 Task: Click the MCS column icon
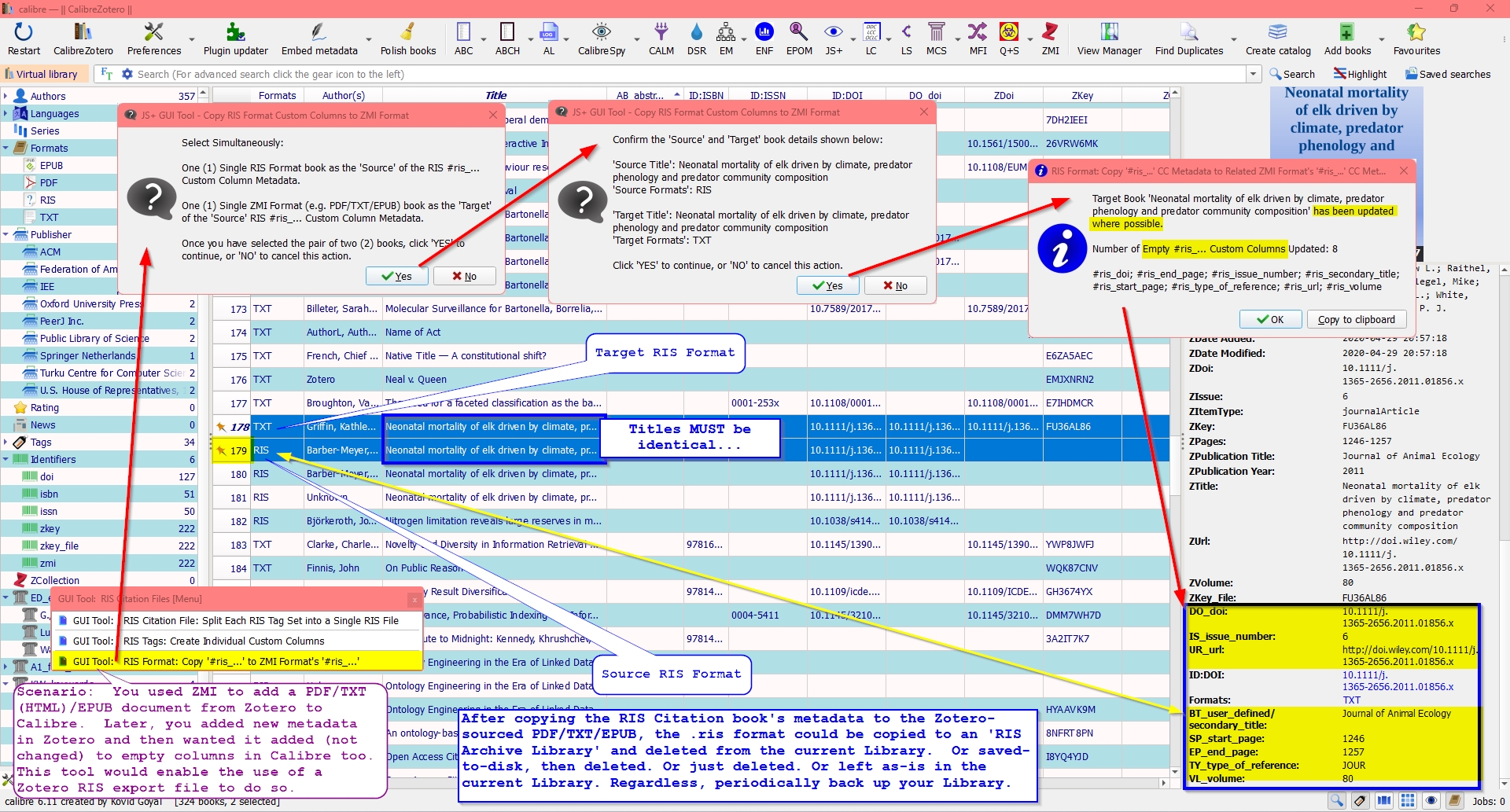pos(937,32)
